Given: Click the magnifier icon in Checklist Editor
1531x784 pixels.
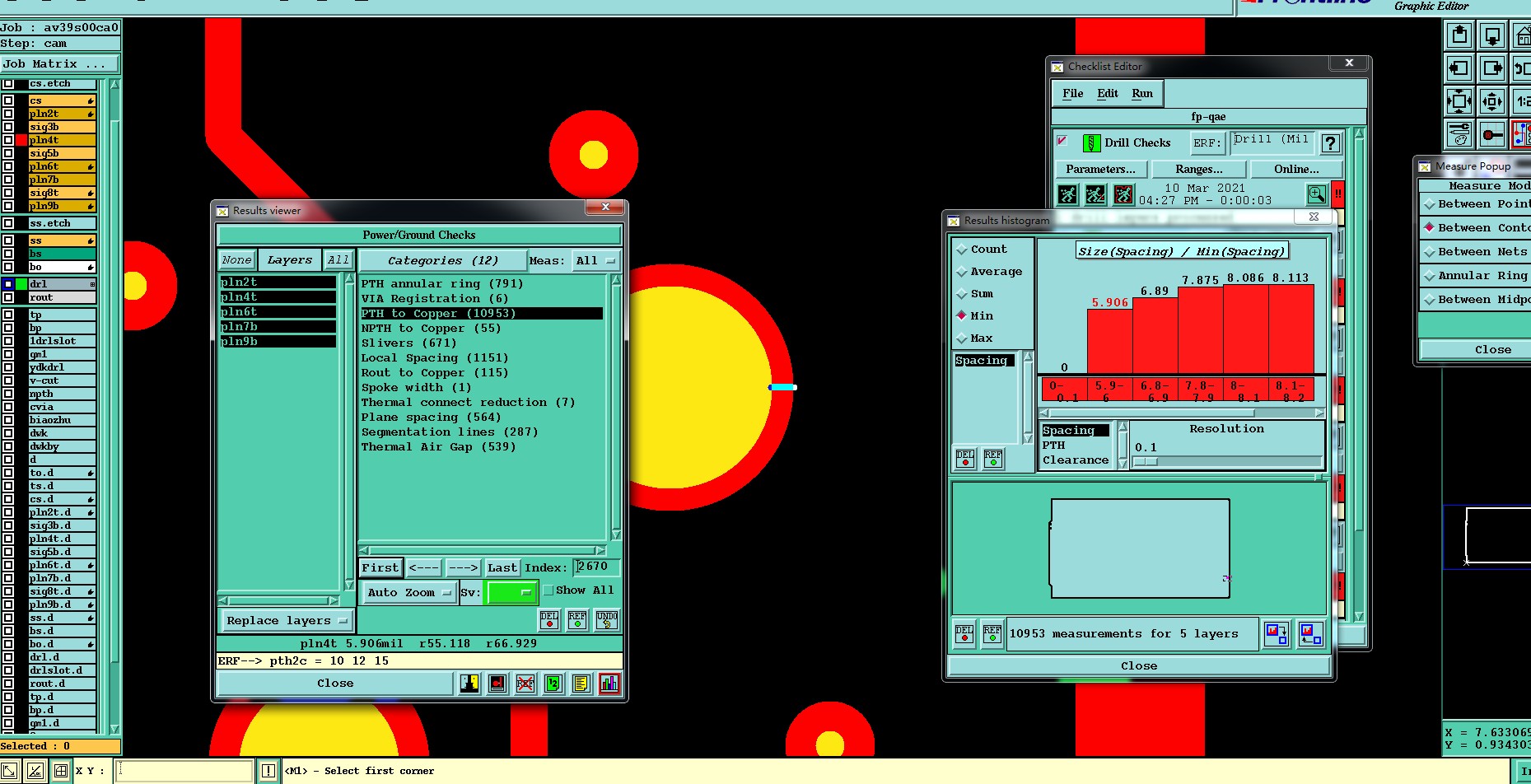Looking at the screenshot, I should click(x=1317, y=194).
